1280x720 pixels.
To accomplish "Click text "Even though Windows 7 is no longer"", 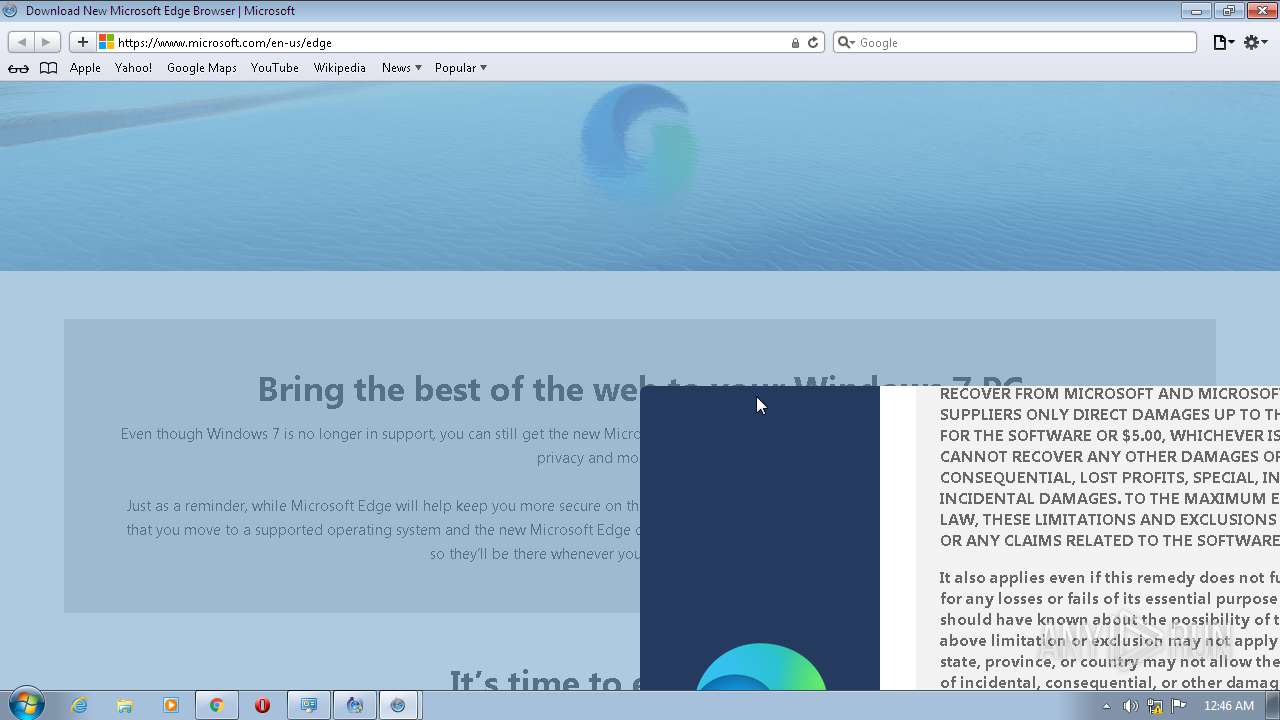I will [380, 445].
